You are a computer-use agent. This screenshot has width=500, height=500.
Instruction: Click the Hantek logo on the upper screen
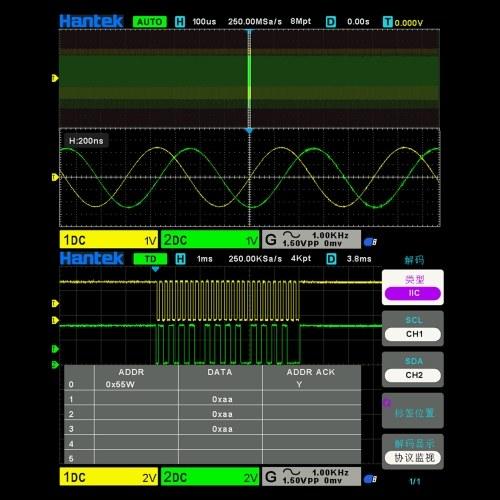point(91,21)
